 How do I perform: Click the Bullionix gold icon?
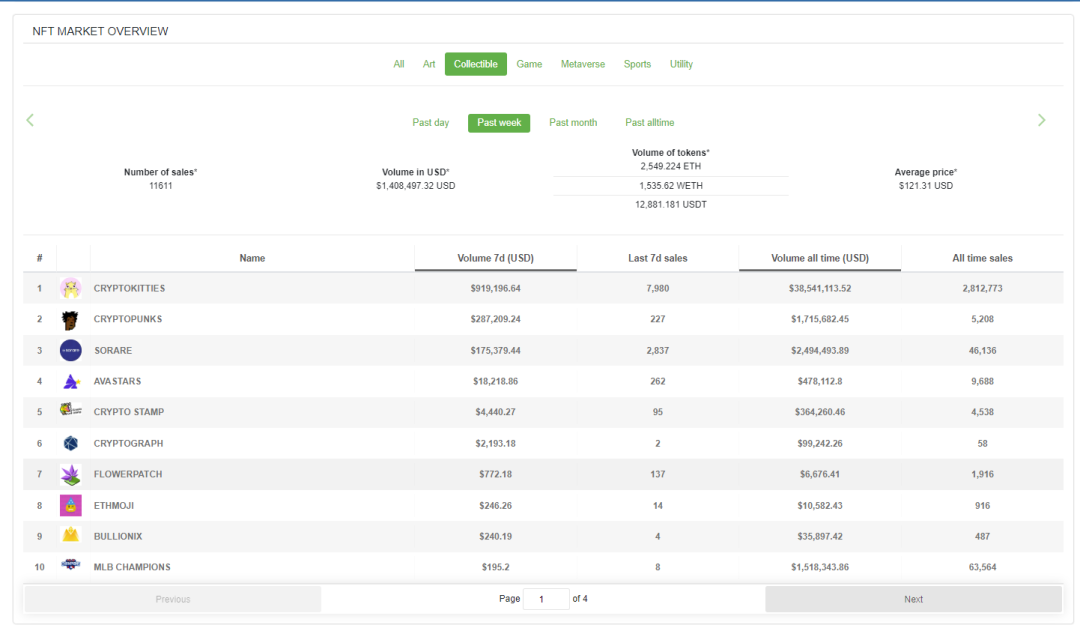pyautogui.click(x=71, y=536)
